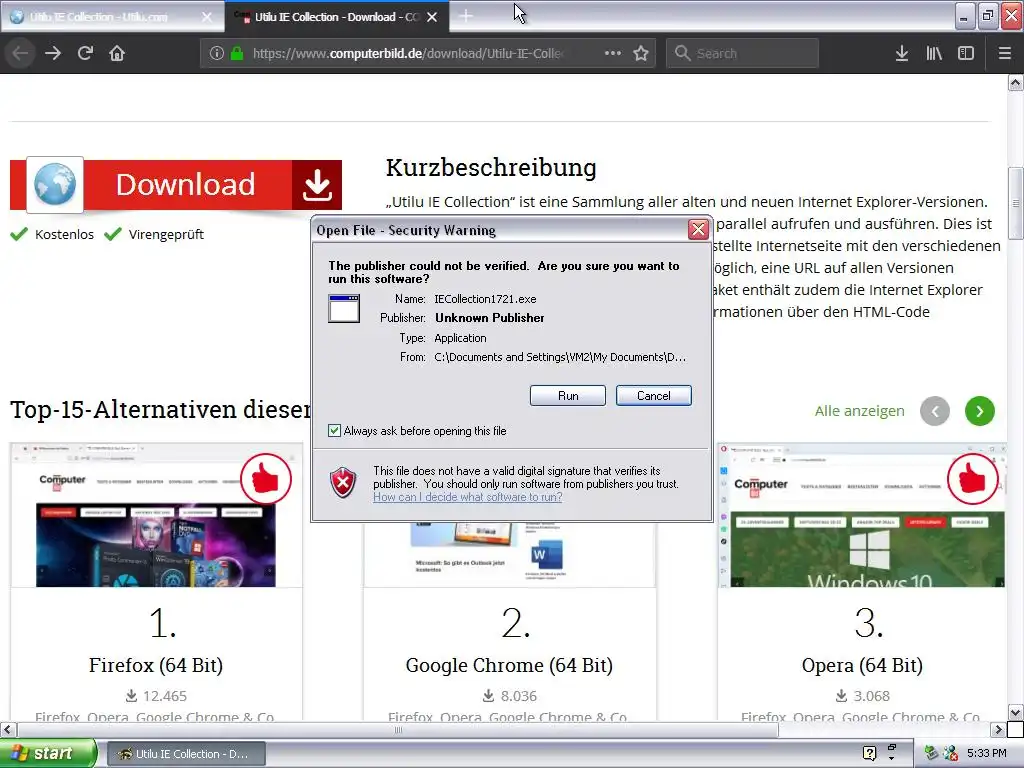1024x768 pixels.
Task: Close the first Utilu.com tab
Action: click(207, 17)
